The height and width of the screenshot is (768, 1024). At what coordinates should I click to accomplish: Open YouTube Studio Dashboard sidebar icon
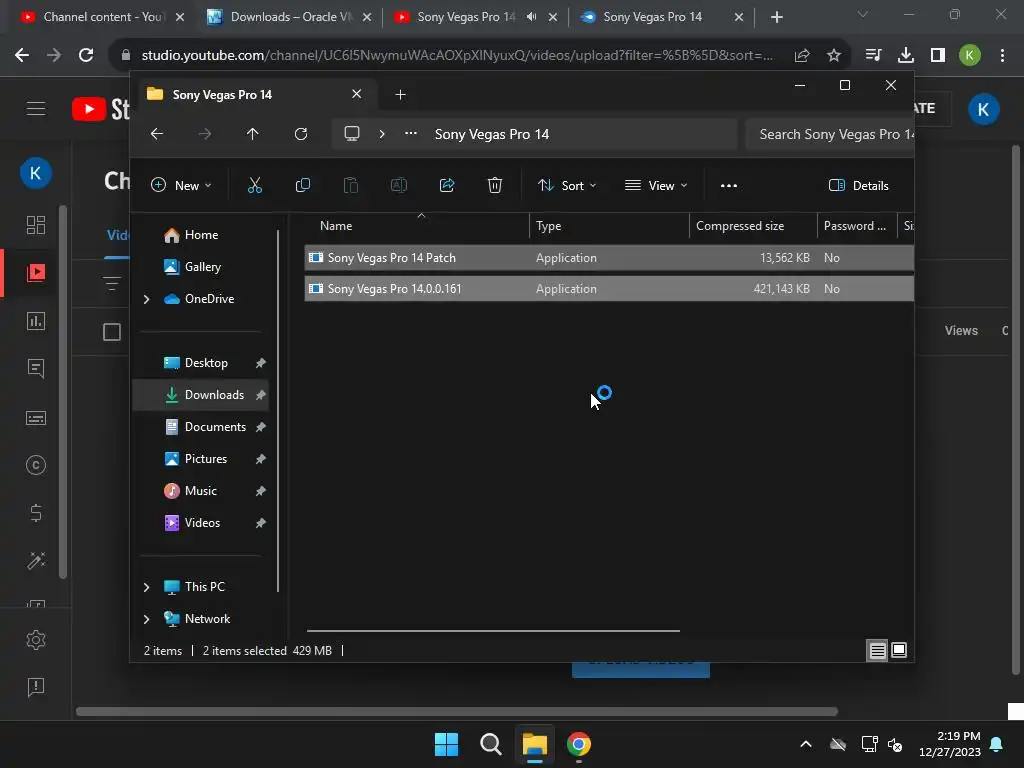[x=36, y=225]
